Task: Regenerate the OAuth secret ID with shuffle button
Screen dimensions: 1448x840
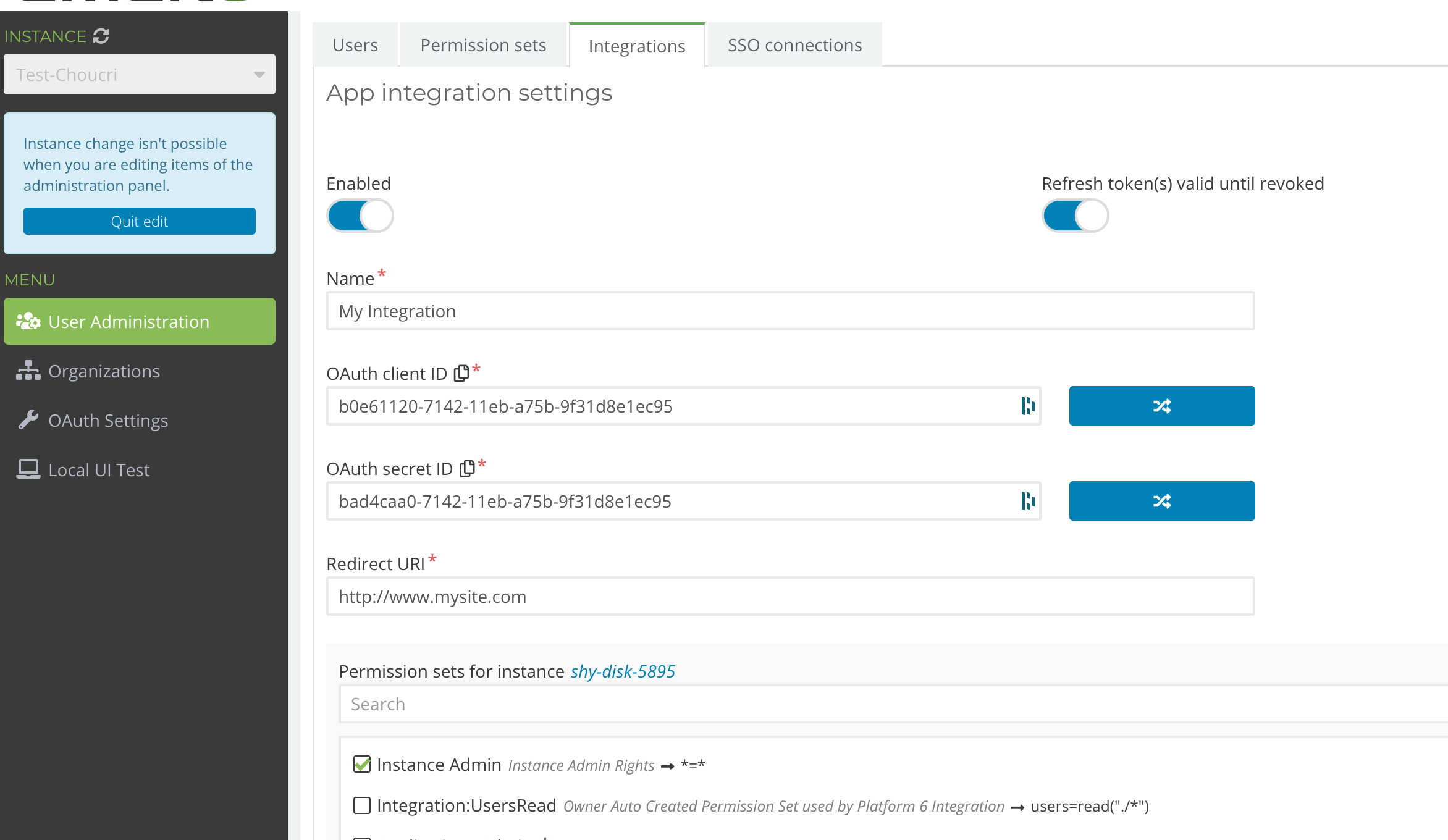Action: 1161,500
